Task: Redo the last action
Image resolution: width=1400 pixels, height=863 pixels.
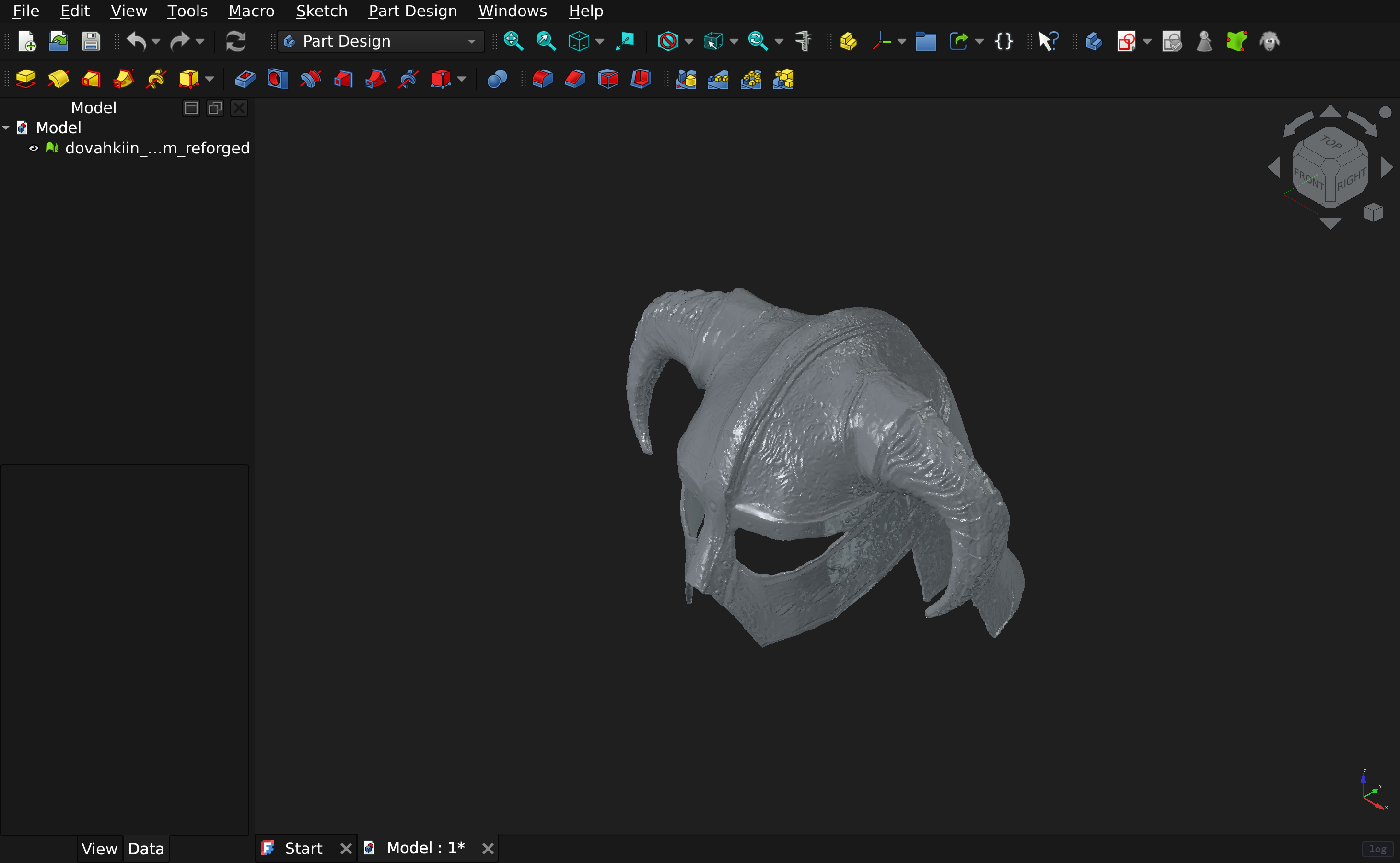Action: point(180,42)
